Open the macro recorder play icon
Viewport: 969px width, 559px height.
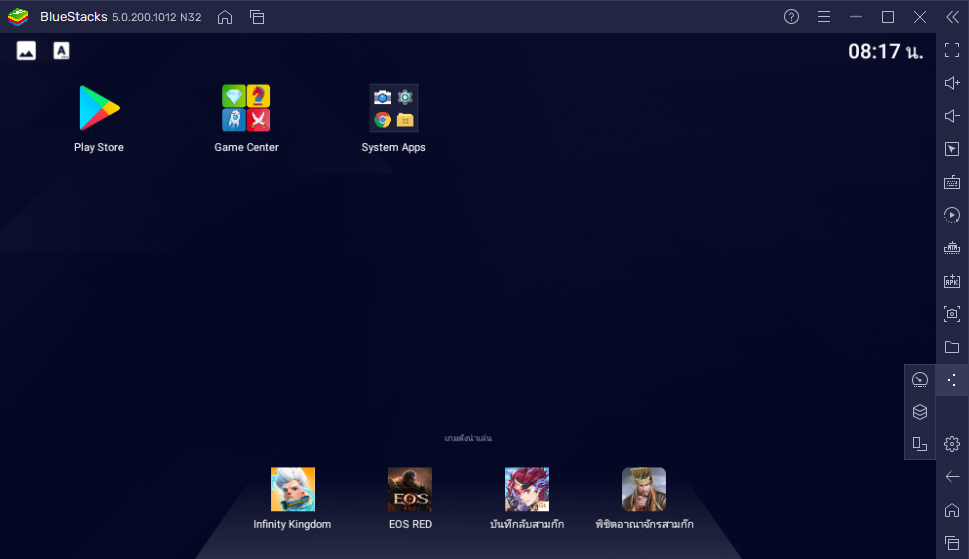[x=952, y=215]
